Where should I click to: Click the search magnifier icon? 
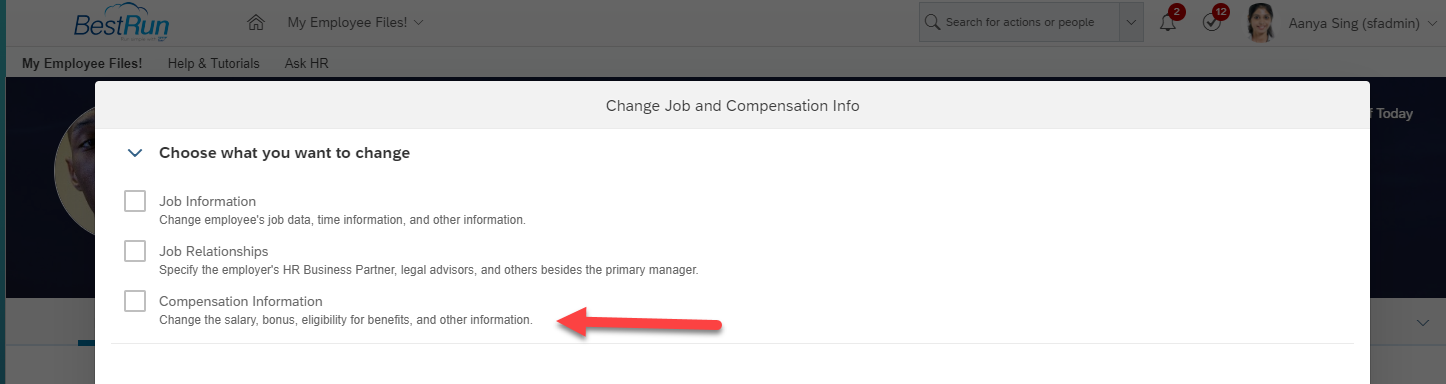932,22
